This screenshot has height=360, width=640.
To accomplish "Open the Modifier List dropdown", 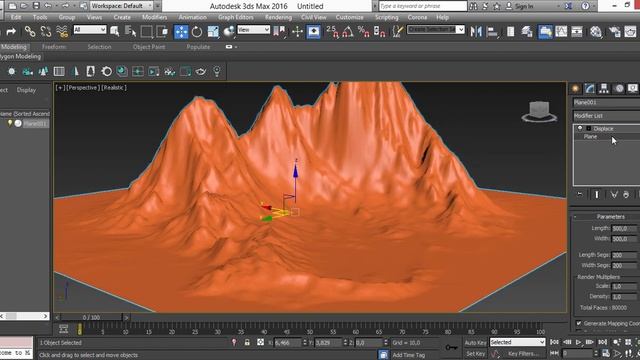I will [x=606, y=116].
